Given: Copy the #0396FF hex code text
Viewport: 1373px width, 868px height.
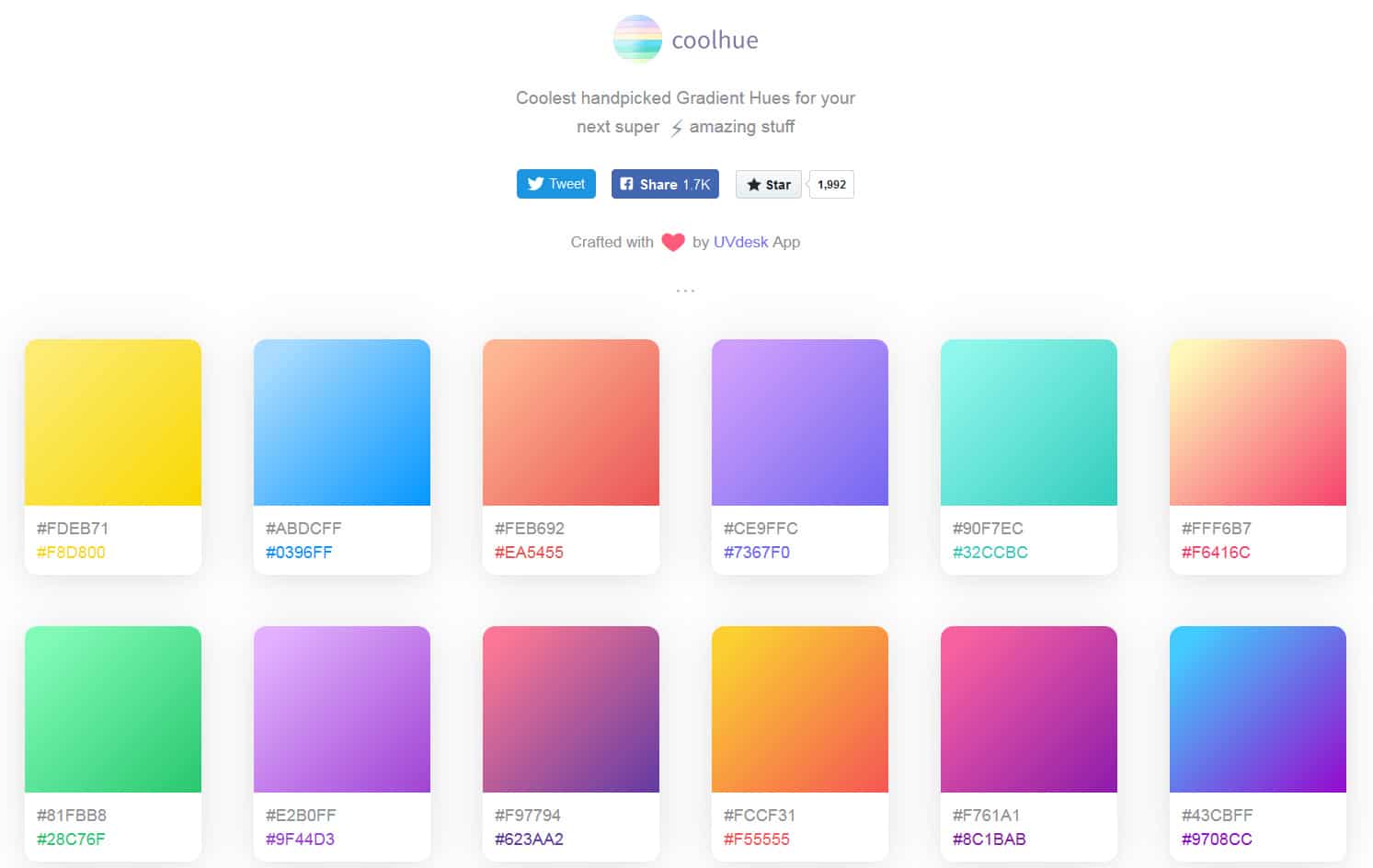Looking at the screenshot, I should point(299,553).
